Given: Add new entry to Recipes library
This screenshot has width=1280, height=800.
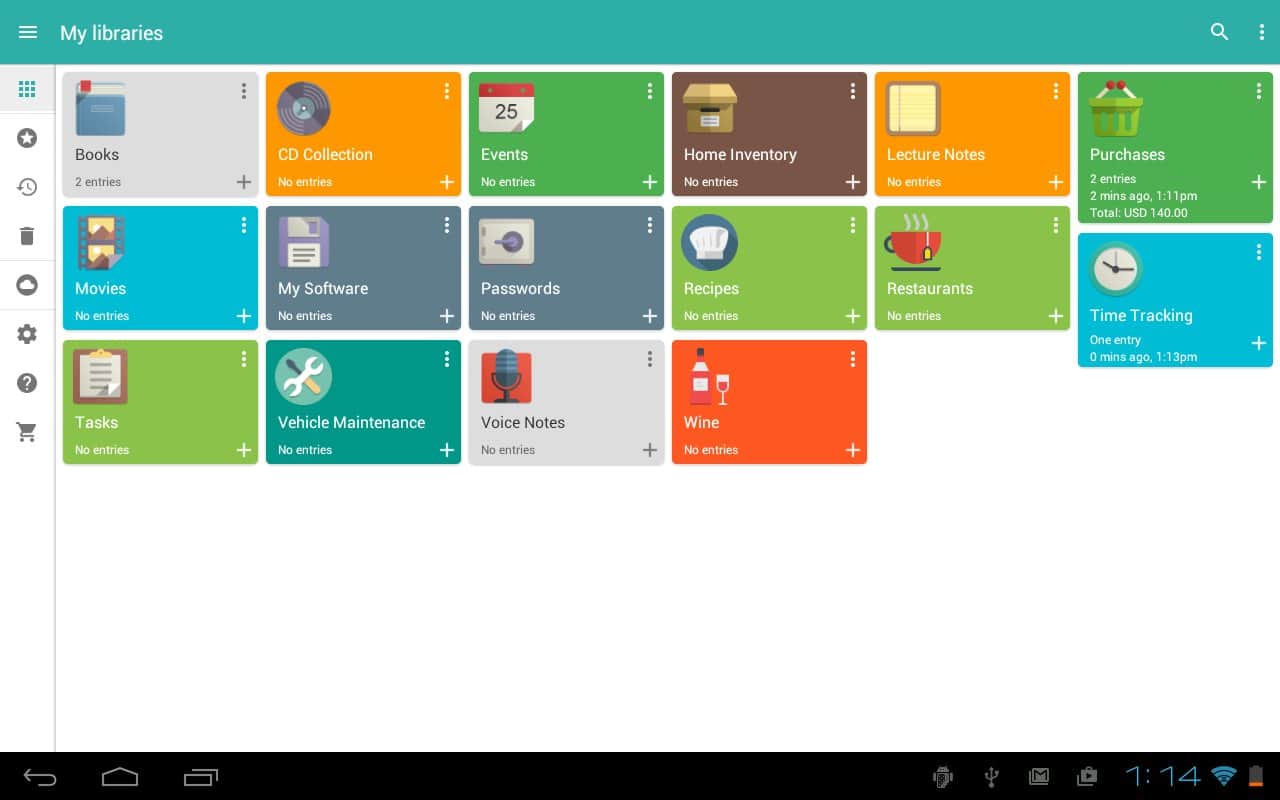Looking at the screenshot, I should 853,316.
